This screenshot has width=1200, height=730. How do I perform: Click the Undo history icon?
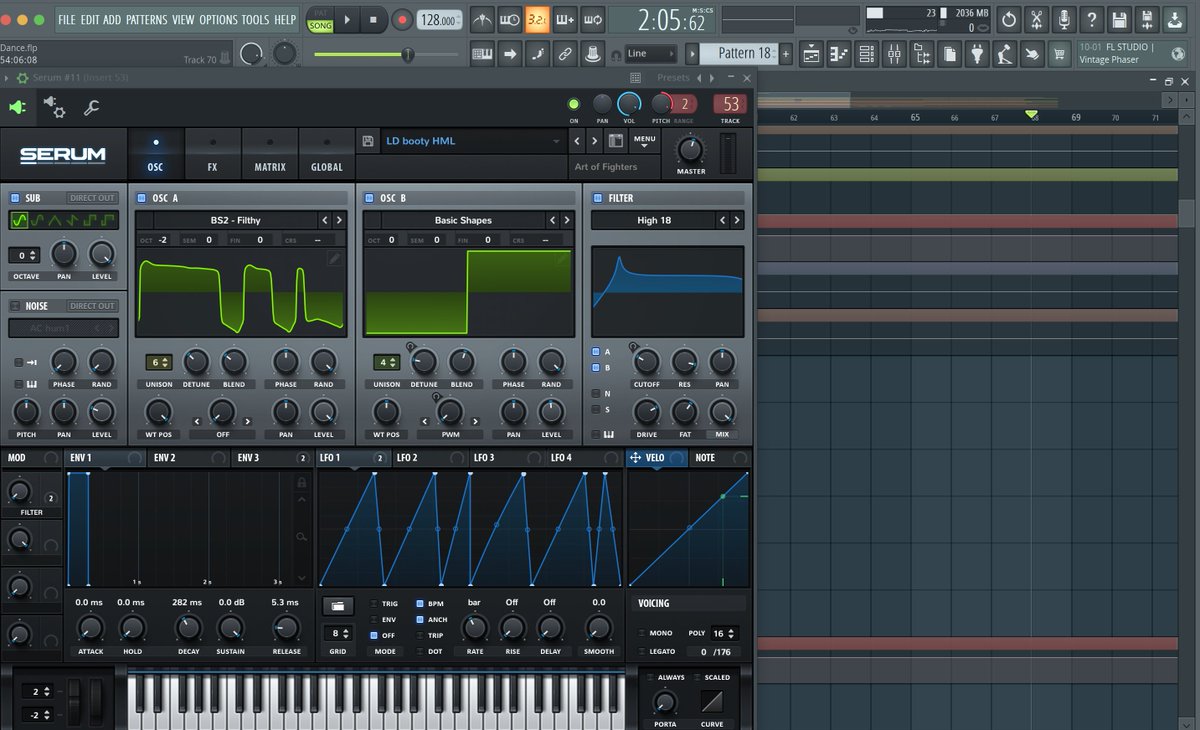(x=1009, y=19)
